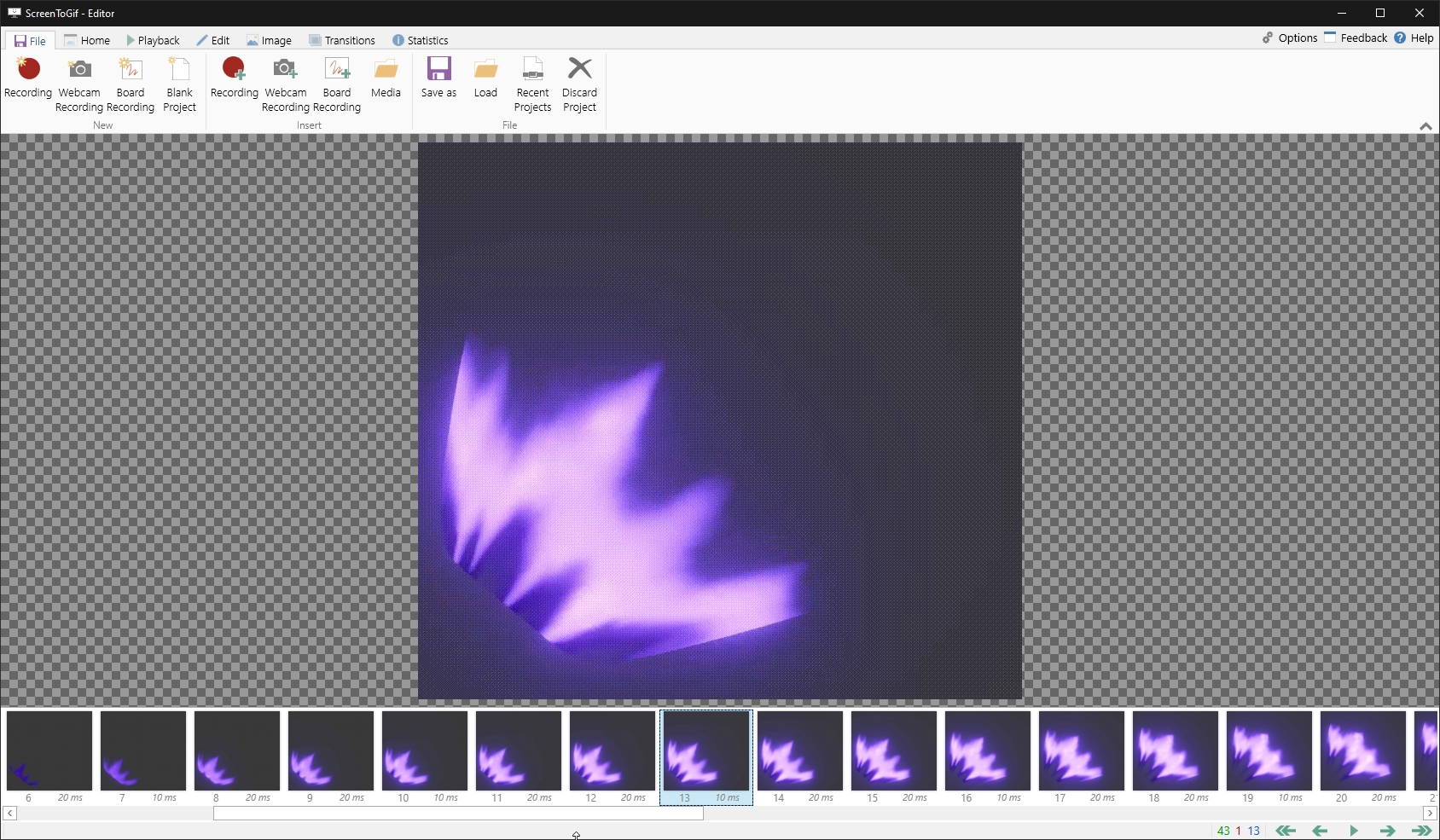
Task: Open Help
Action: (x=1414, y=38)
